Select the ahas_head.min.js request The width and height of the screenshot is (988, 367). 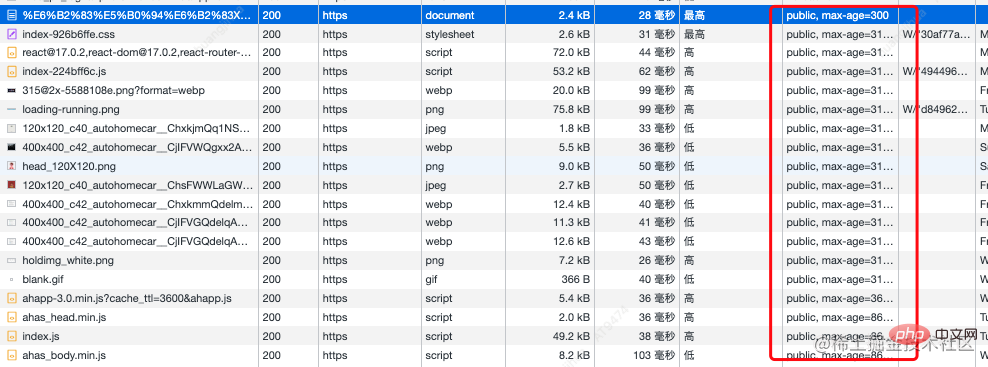64,317
